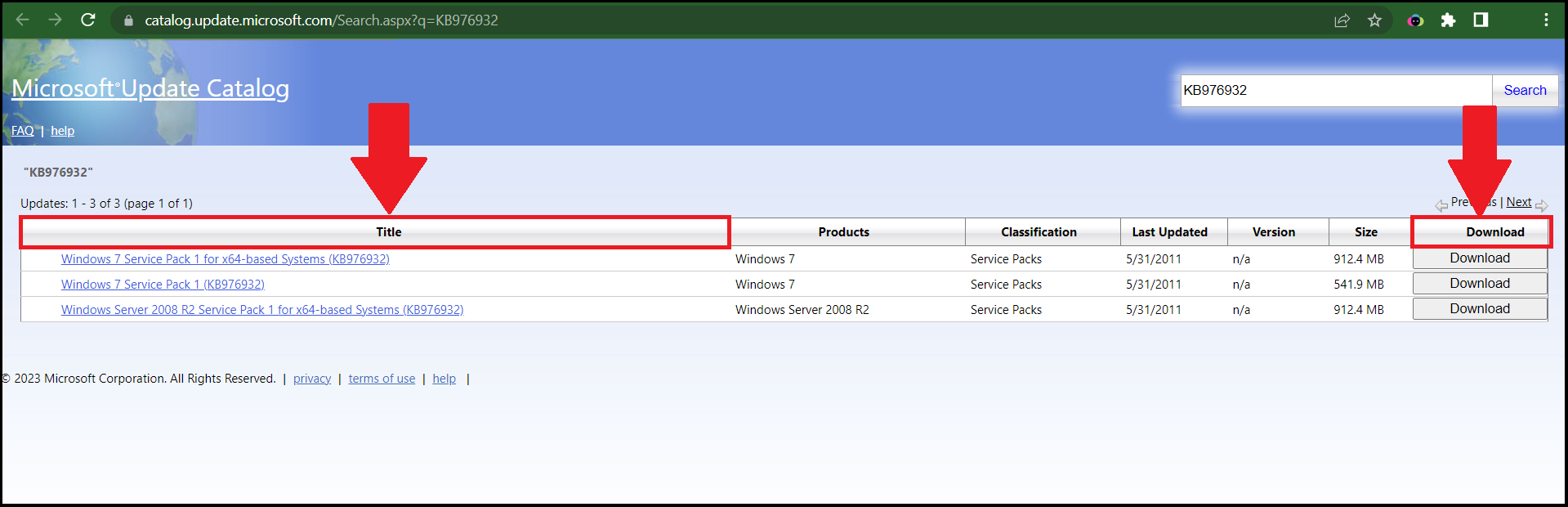Sort results by Size column header
The image size is (1568, 507).
(1365, 232)
